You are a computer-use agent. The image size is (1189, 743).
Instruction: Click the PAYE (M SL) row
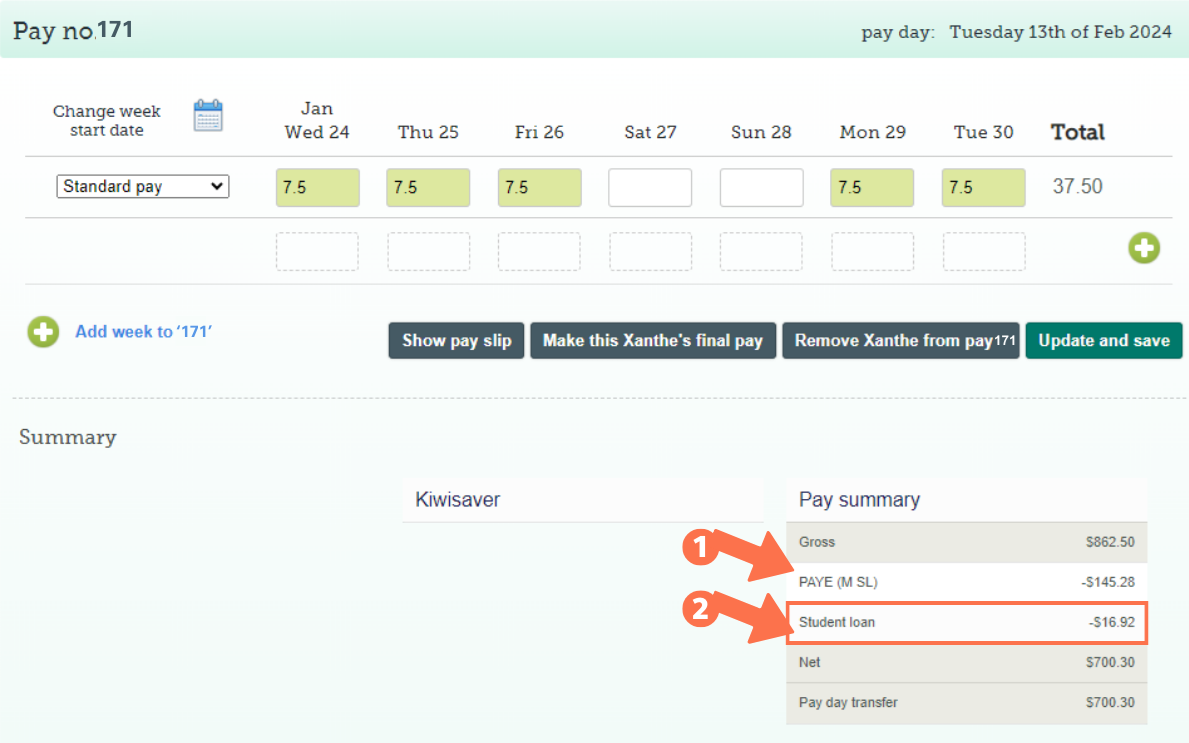[966, 582]
